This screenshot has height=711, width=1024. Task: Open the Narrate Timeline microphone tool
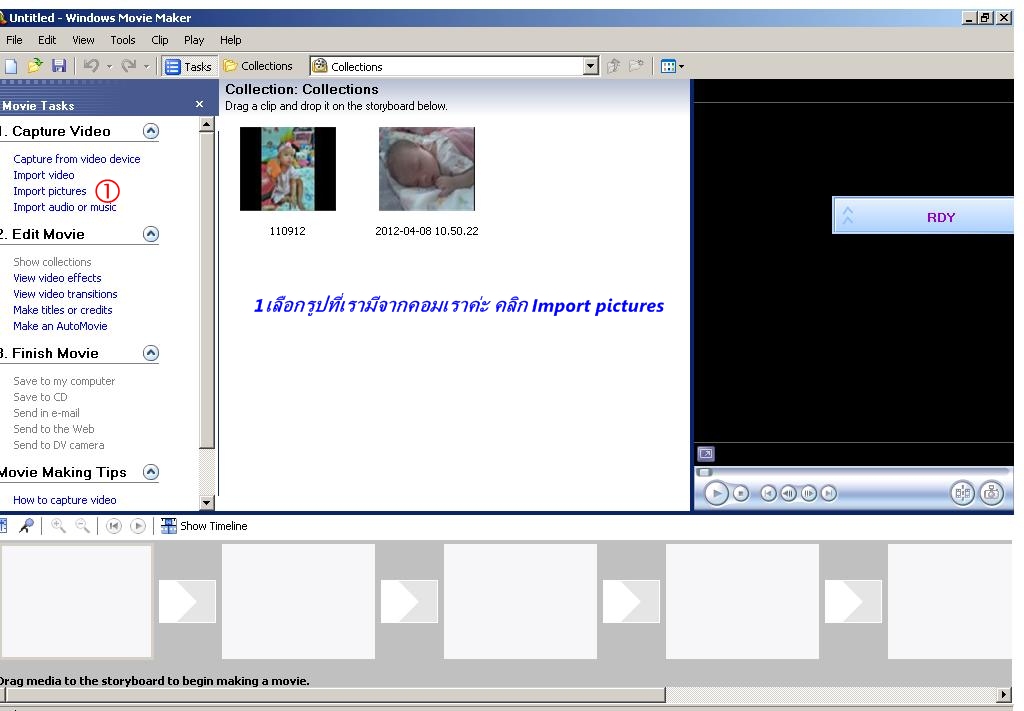26,526
